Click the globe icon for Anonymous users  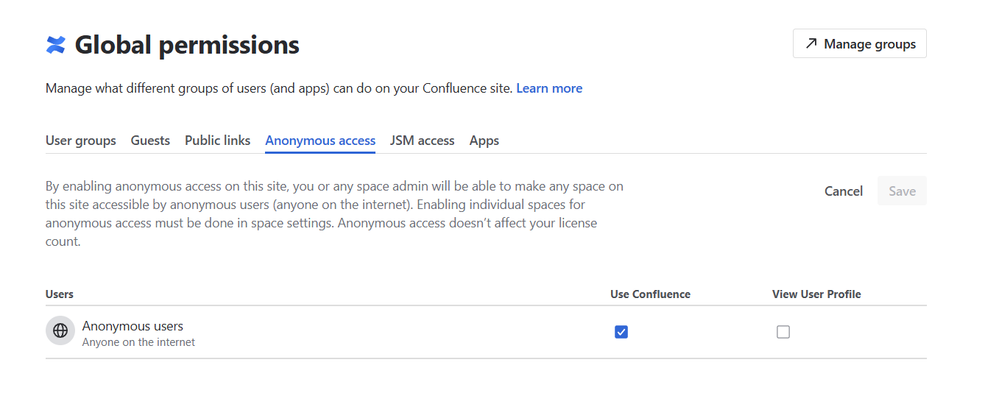click(61, 331)
